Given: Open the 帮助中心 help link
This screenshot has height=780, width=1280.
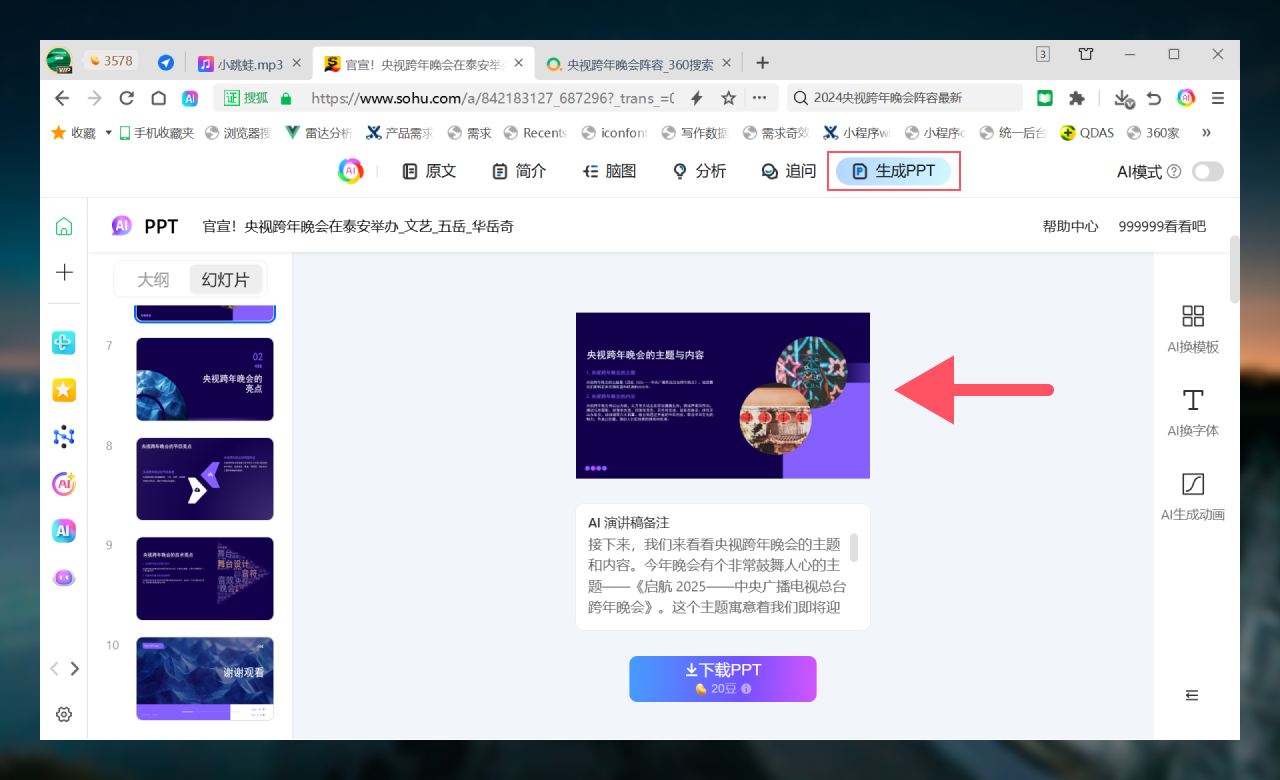Looking at the screenshot, I should [1070, 226].
